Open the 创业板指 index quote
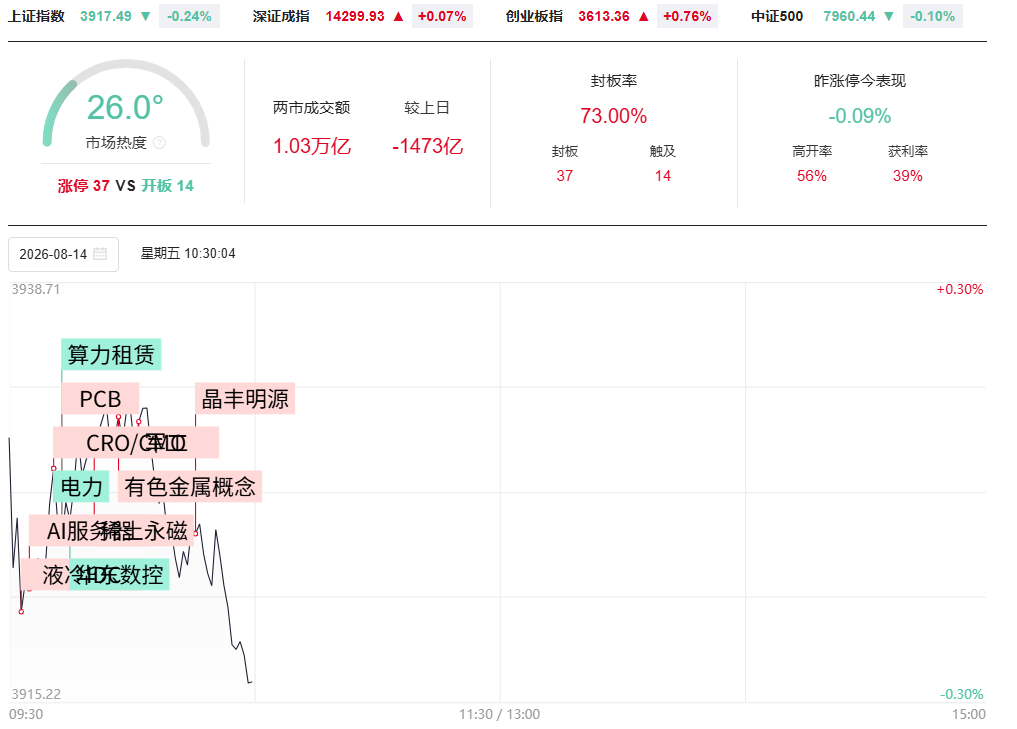 (x=534, y=16)
